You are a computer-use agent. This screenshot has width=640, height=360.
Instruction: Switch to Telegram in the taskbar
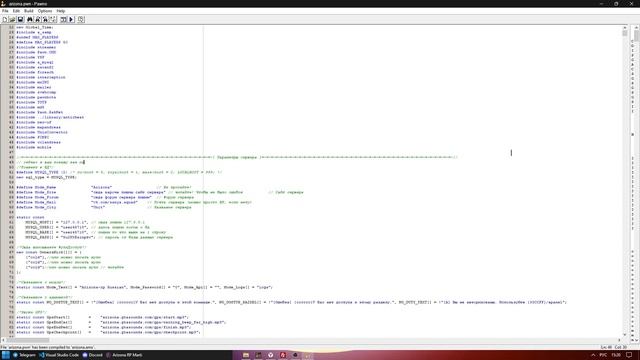coord(24,355)
